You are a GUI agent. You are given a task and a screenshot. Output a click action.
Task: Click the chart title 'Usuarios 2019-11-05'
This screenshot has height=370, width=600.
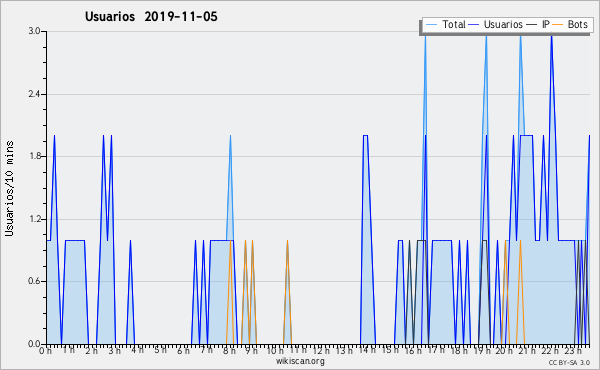[151, 16]
